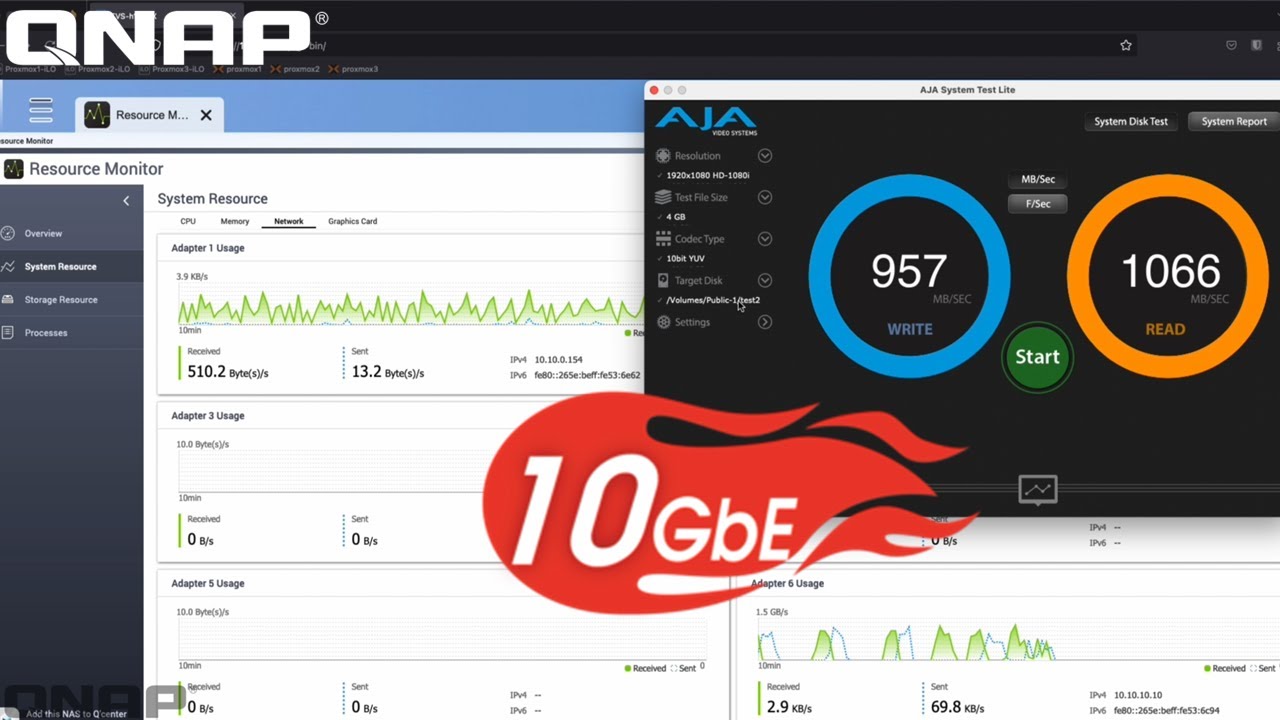Screen dimensions: 1280x720
Task: Click the Adapter 1 Usage heading
Action: coord(208,248)
